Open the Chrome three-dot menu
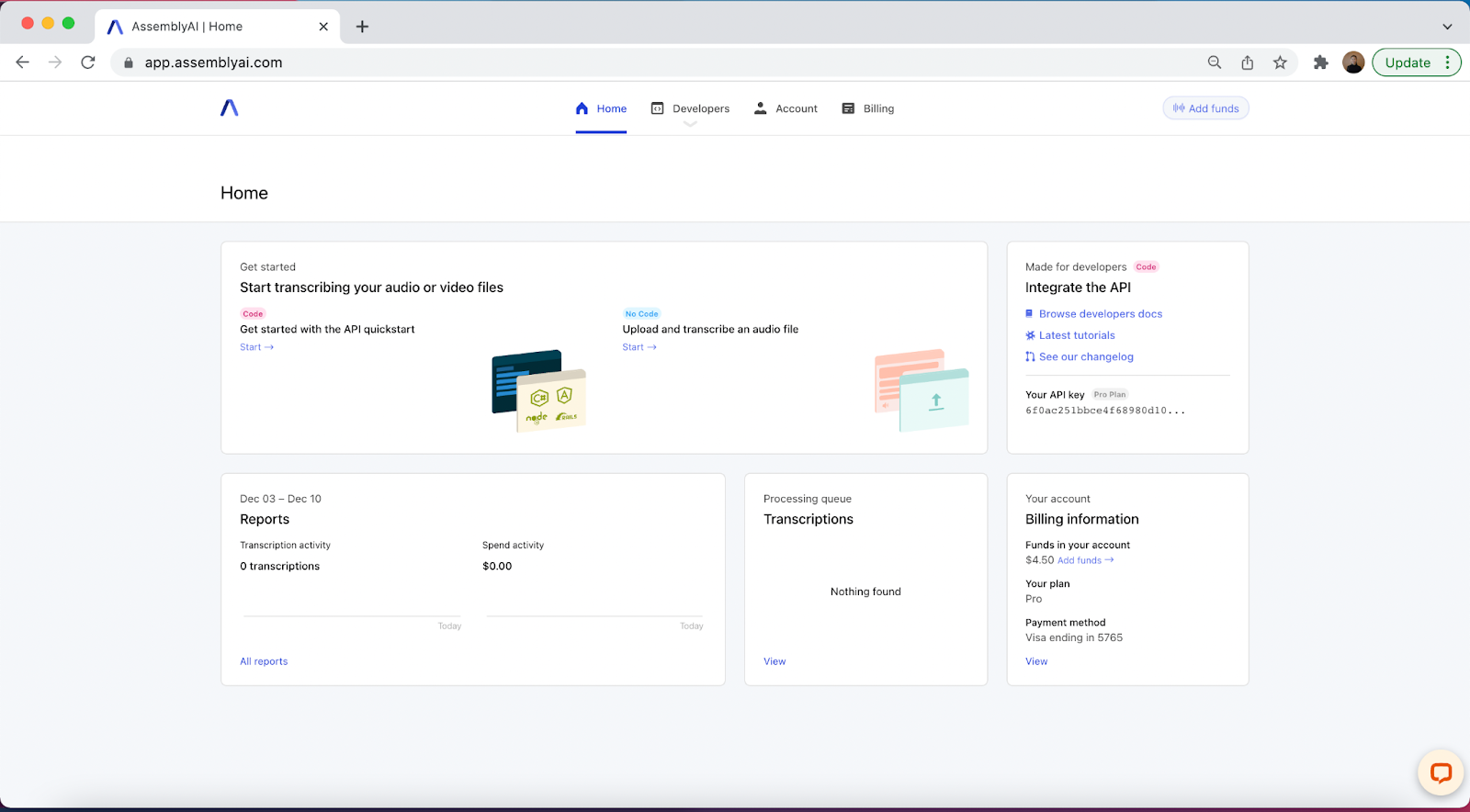Viewport: 1470px width, 812px height. (1447, 62)
